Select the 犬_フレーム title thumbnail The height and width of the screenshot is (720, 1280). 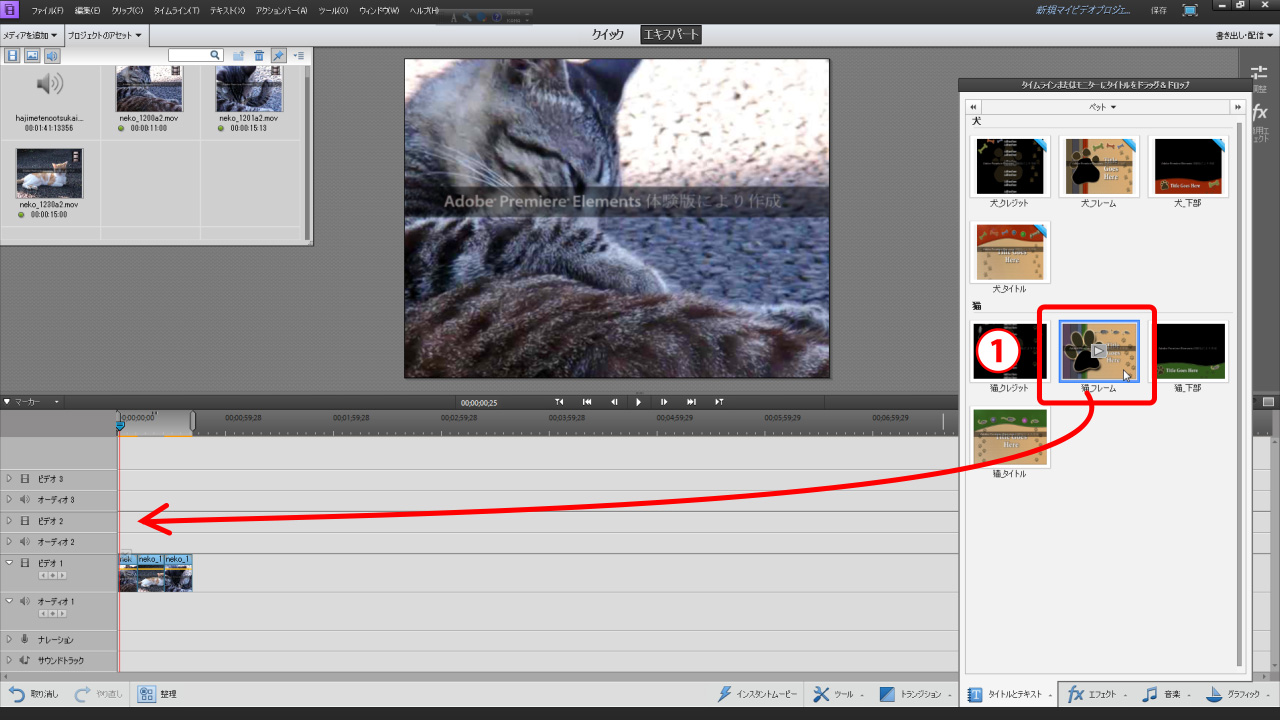pos(1099,166)
